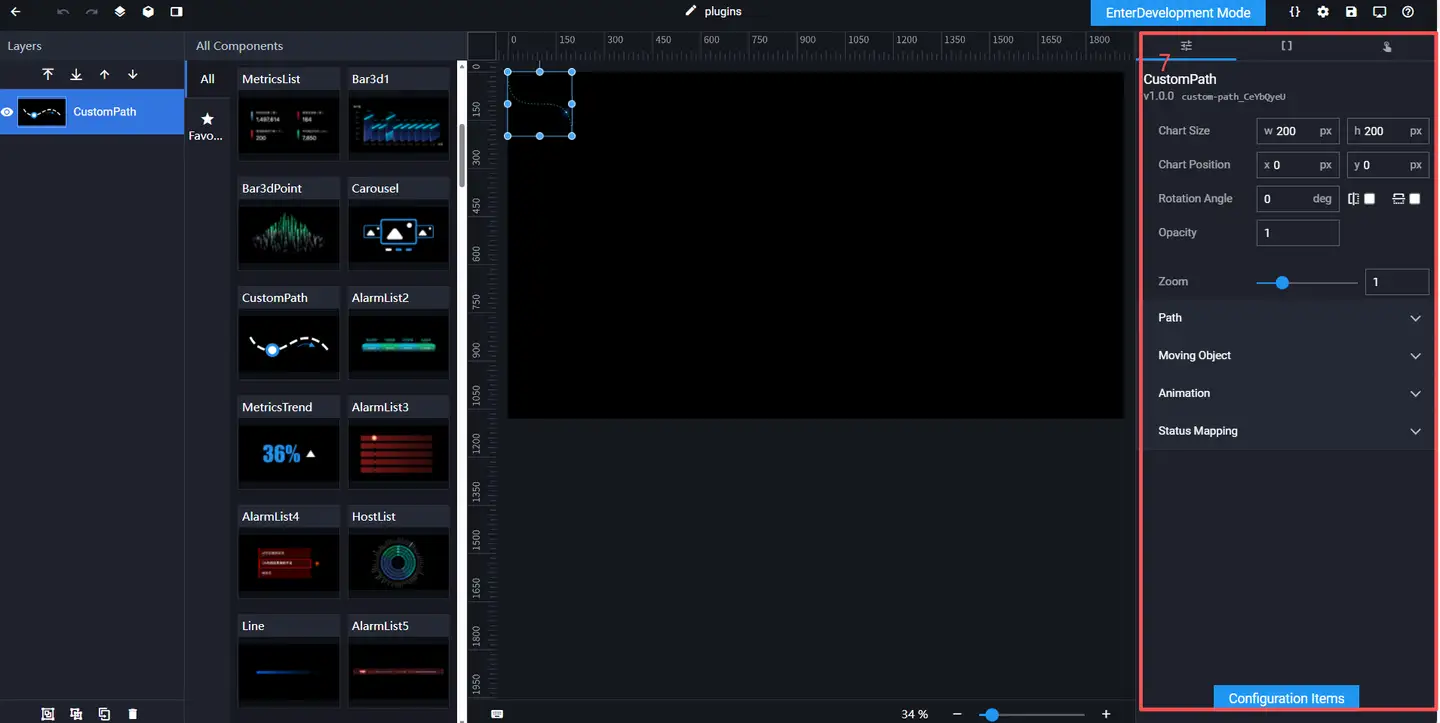The height and width of the screenshot is (723, 1440).
Task: Move layer to top with top-arrow icon
Action: [x=48, y=75]
